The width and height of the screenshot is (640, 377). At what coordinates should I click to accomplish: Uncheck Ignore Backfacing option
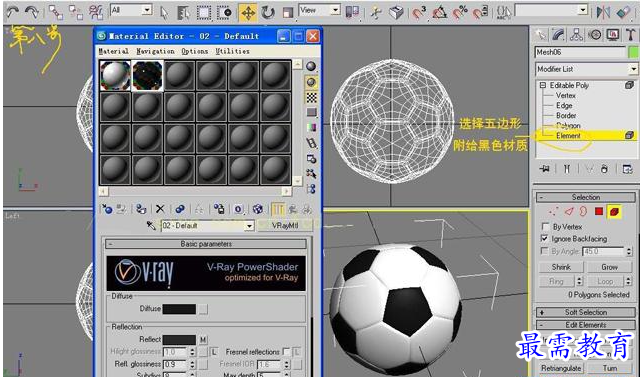tap(544, 238)
